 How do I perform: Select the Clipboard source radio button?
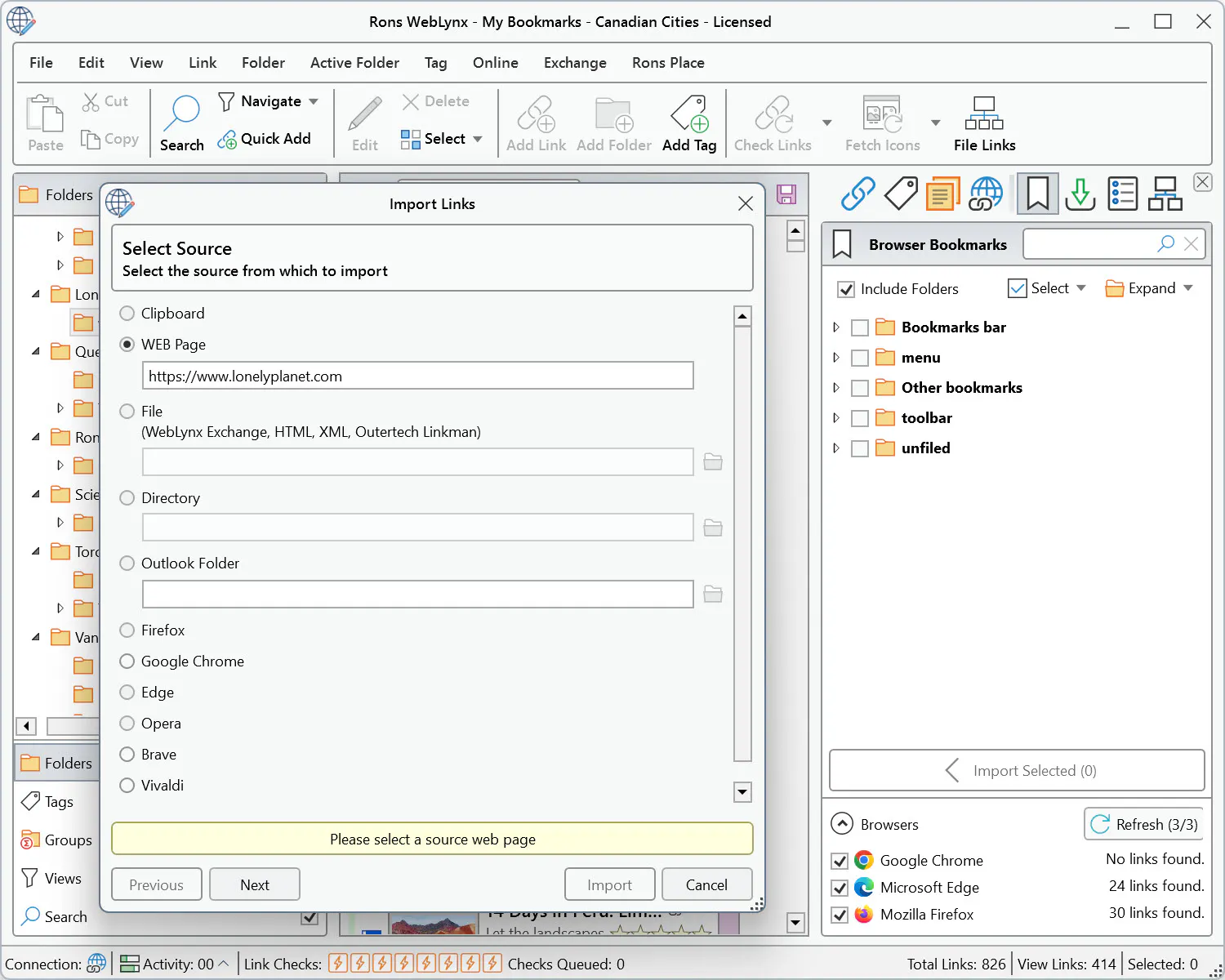127,313
